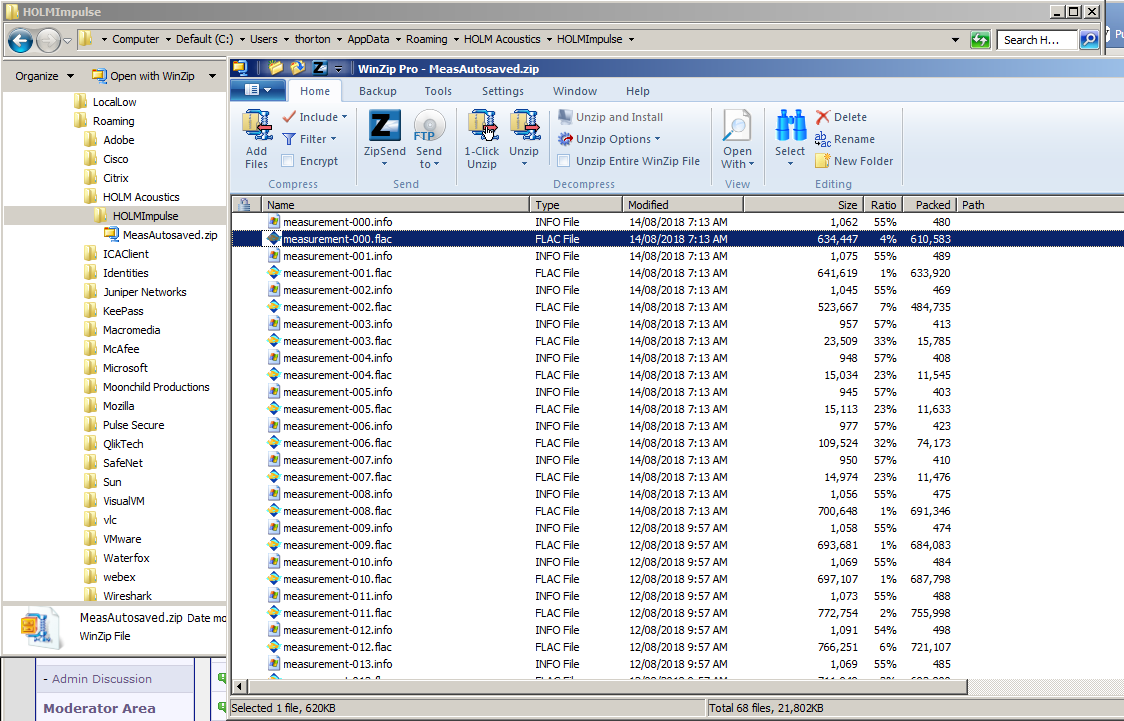The image size is (1124, 721).
Task: Rename the selected file
Action: click(845, 139)
